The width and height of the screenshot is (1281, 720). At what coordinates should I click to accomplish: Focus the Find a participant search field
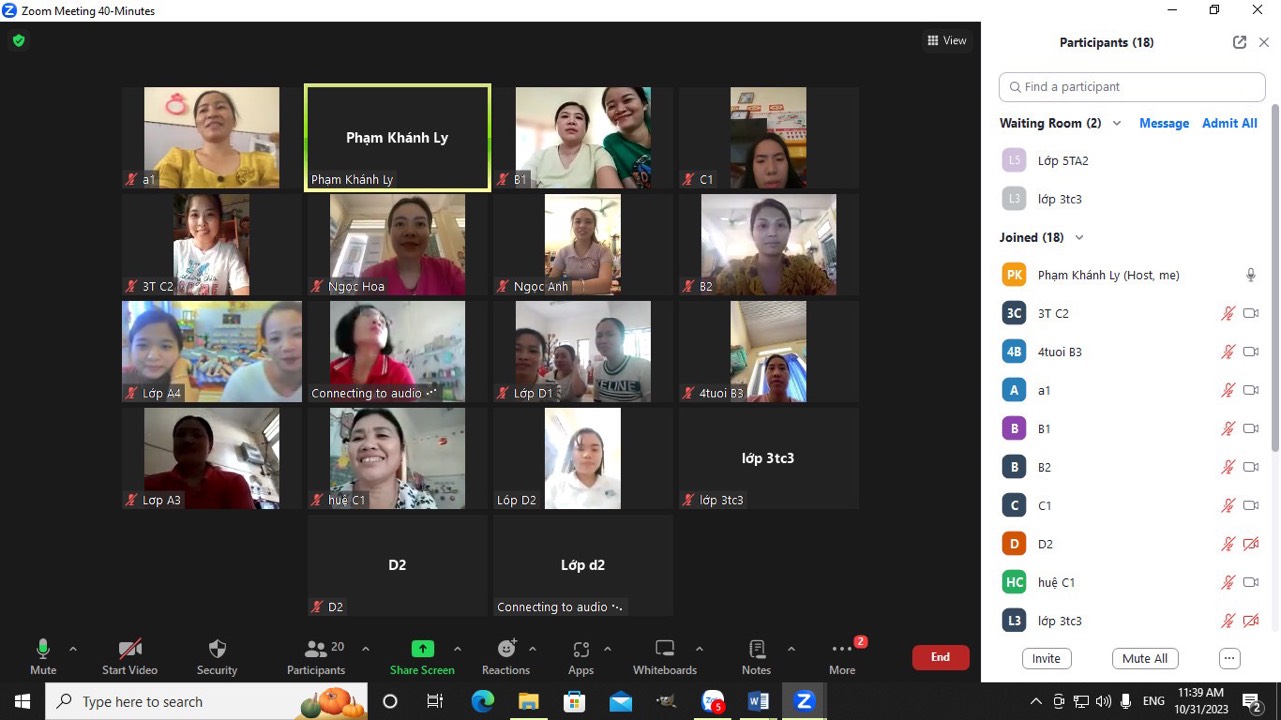(x=1132, y=87)
